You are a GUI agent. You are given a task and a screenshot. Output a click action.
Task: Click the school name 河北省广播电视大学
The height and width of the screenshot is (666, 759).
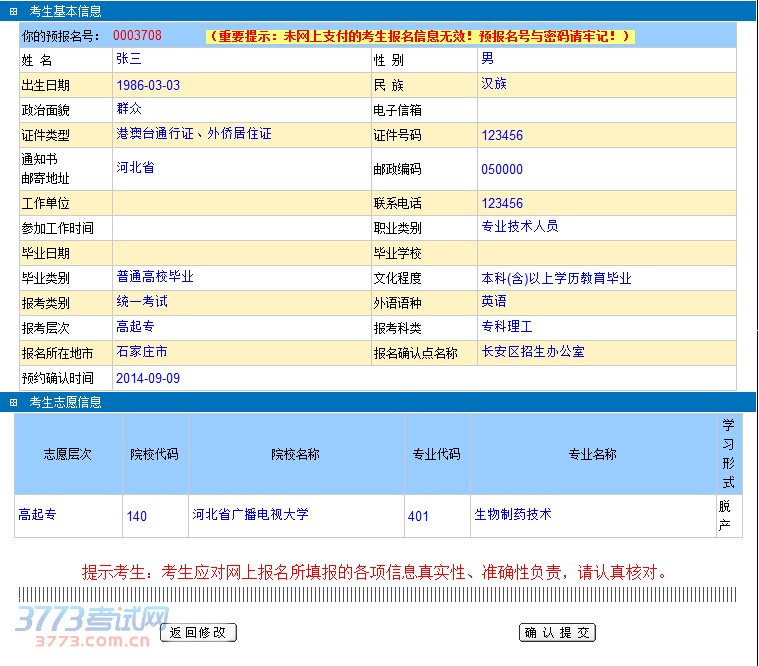(250, 515)
